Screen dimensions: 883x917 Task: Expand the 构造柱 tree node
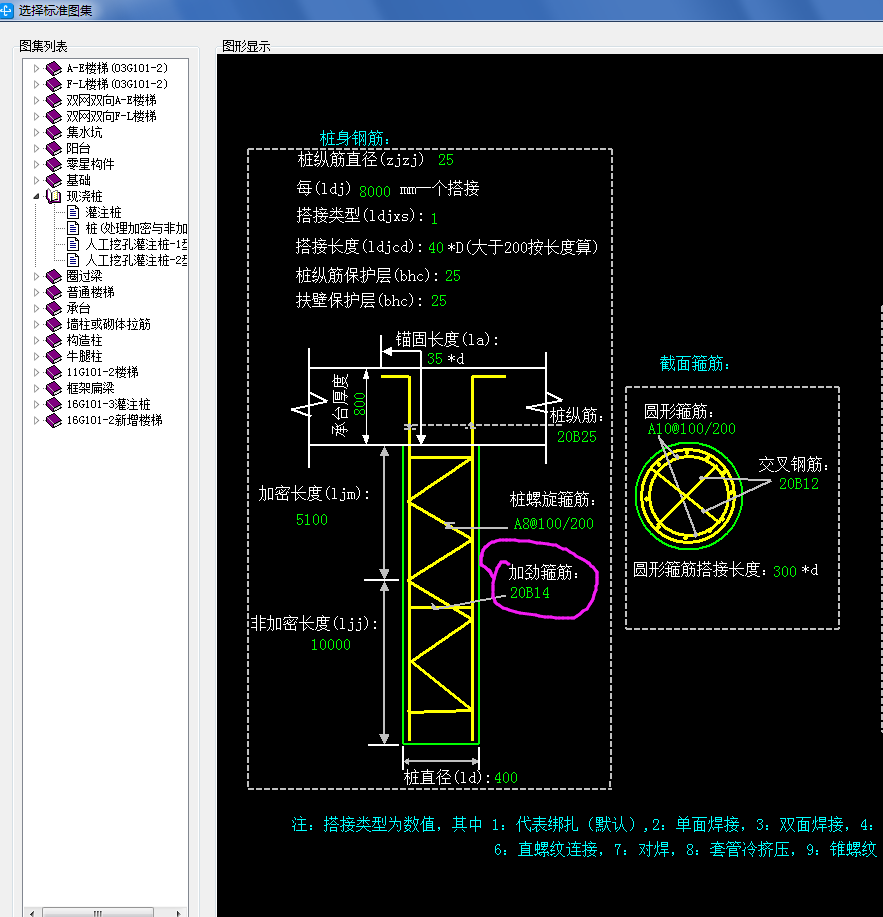click(x=36, y=340)
